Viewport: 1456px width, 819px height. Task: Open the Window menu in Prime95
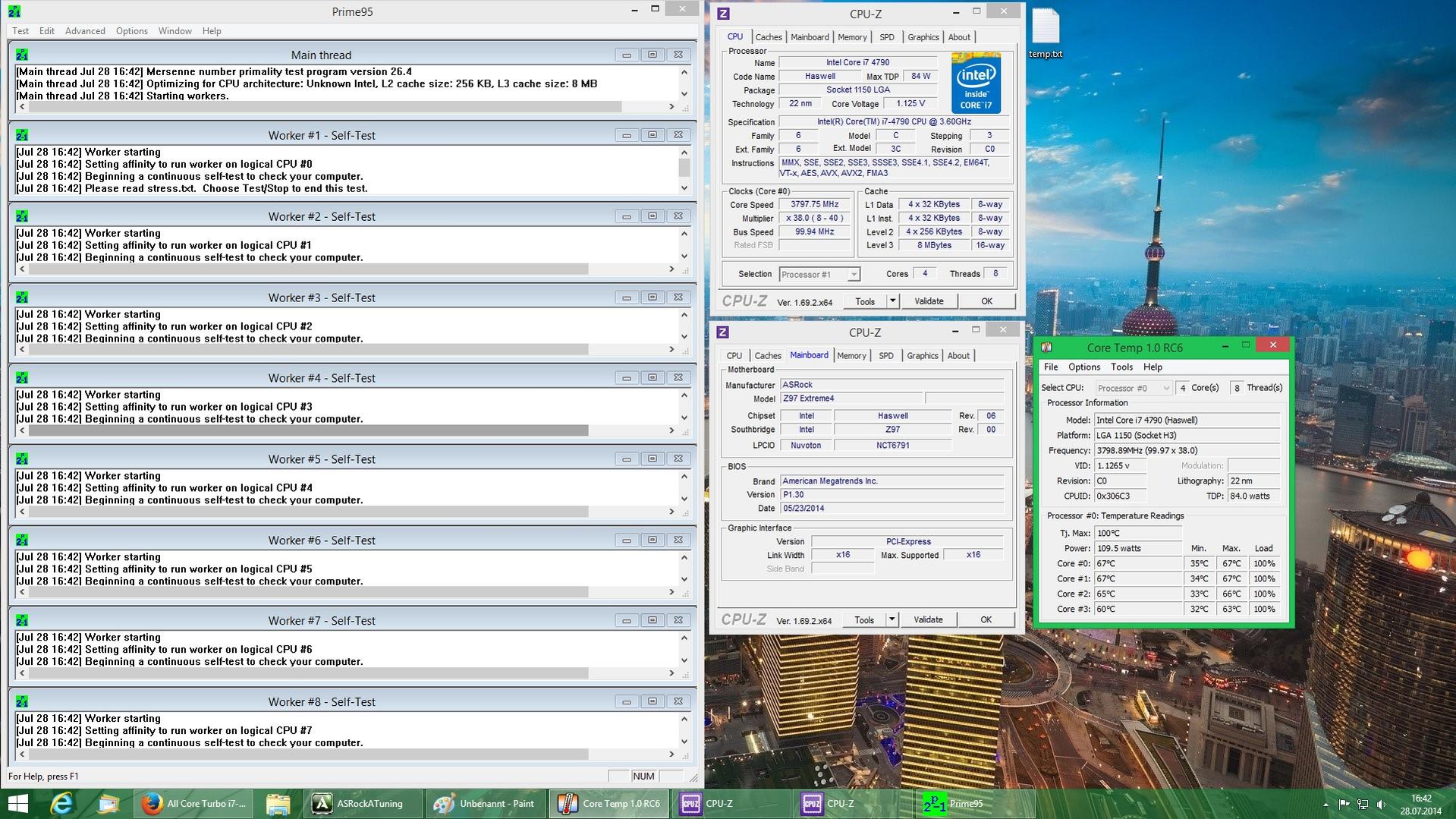pyautogui.click(x=175, y=31)
